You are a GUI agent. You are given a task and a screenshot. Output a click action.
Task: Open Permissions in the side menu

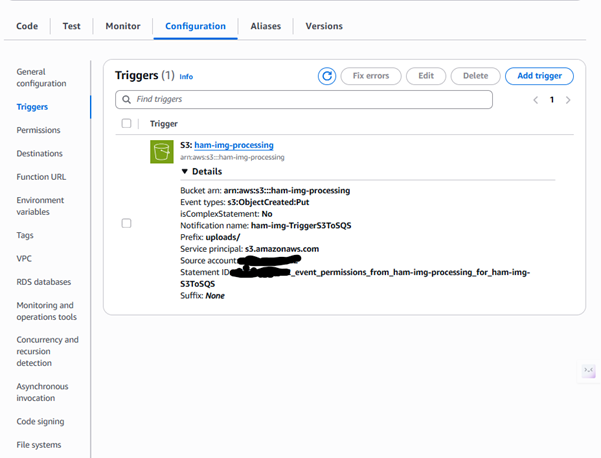tap(38, 130)
